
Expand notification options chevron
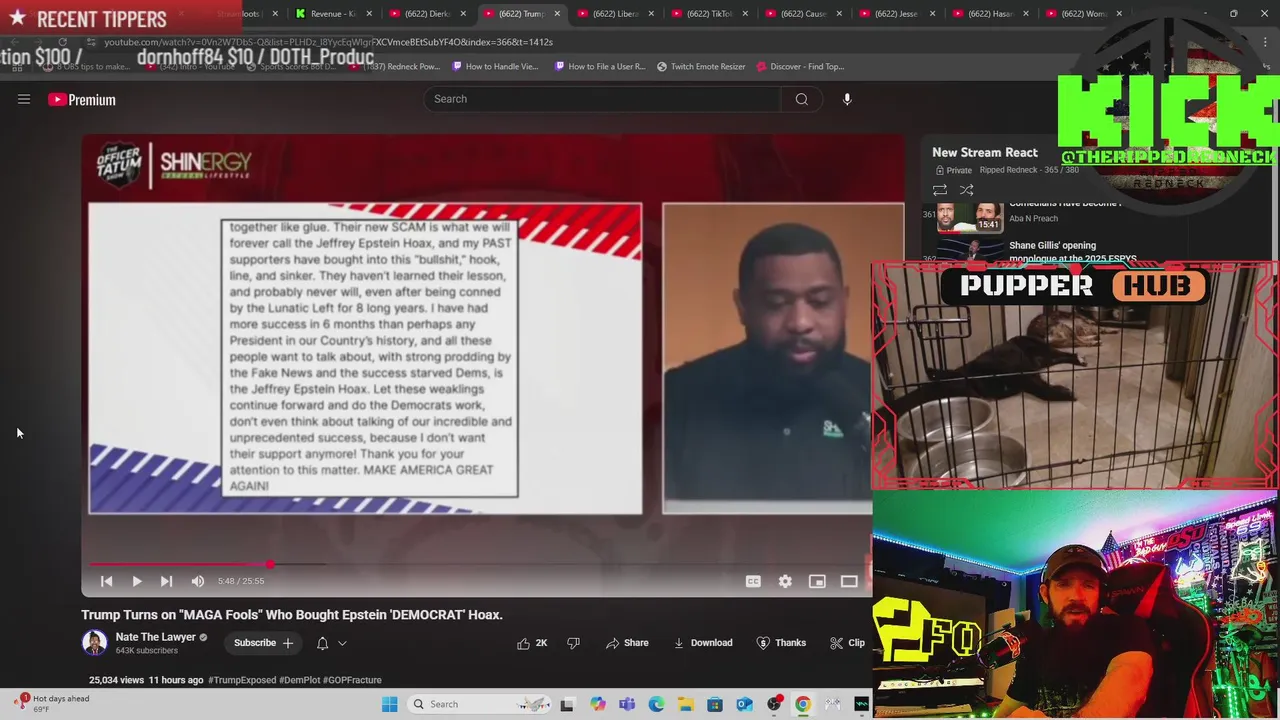(x=342, y=643)
